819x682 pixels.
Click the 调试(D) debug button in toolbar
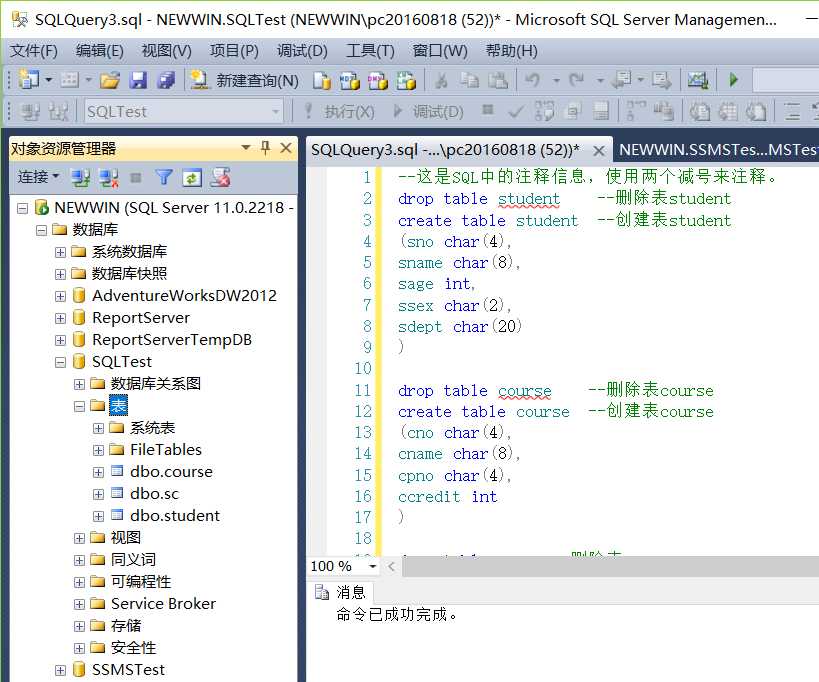(428, 111)
